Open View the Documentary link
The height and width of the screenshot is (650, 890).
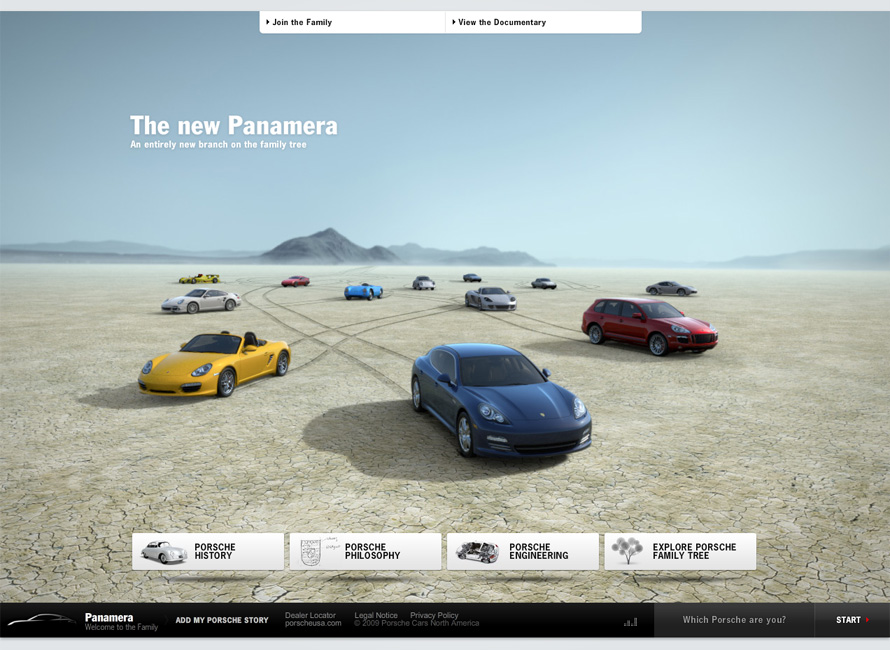point(499,22)
